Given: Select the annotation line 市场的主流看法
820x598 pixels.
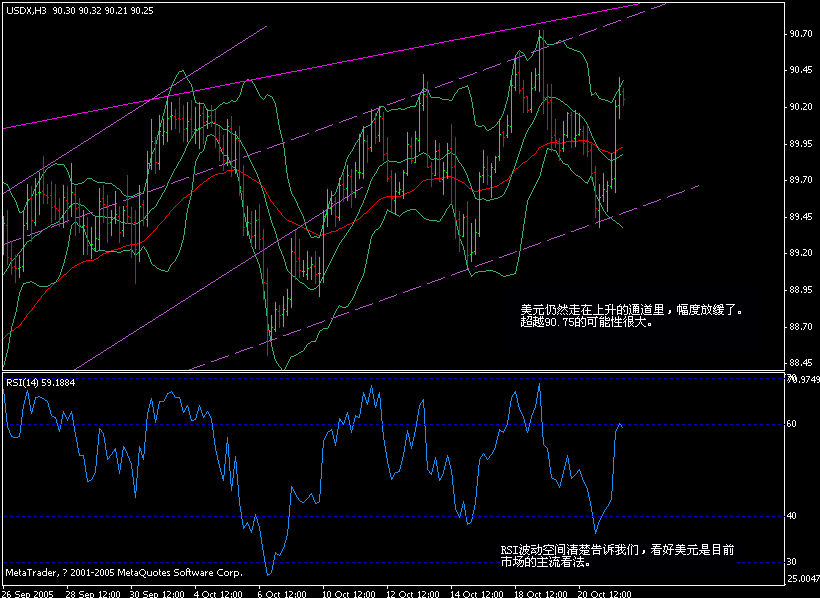Looking at the screenshot, I should [546, 562].
